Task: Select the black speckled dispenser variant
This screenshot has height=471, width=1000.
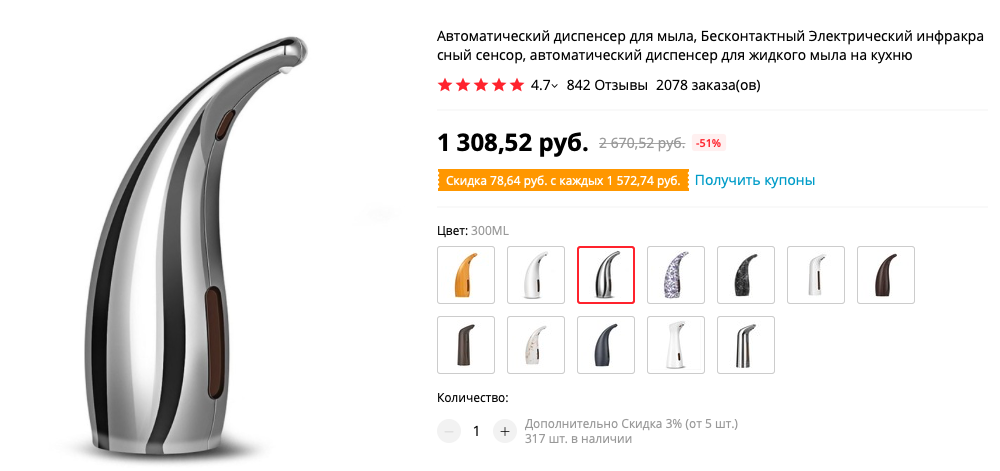Action: pos(746,275)
